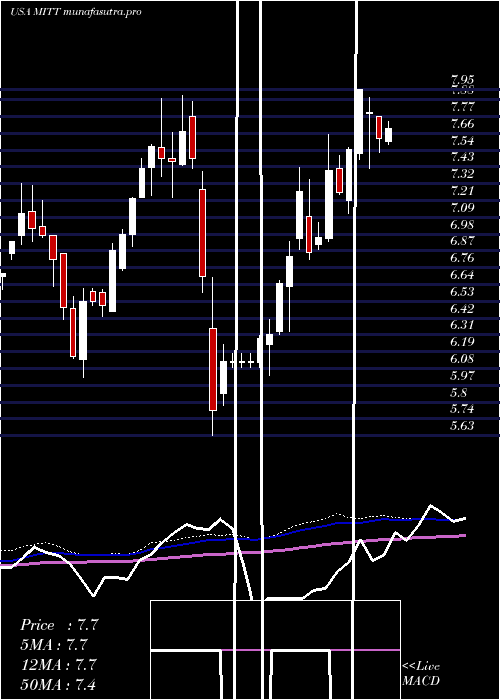
Task: Click the 7.77 price axis label
Action: point(462,107)
